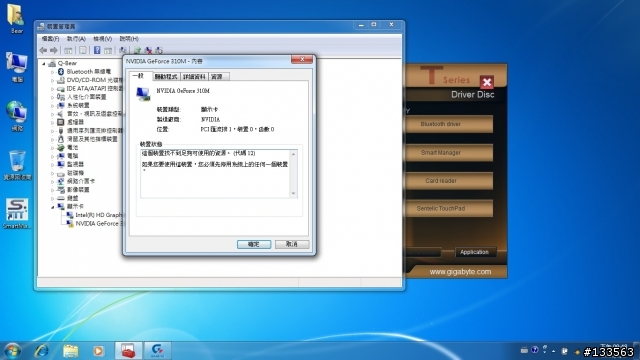Image resolution: width=640 pixels, height=360 pixels.
Task: Switch to the 資源 resources tab
Action: (x=218, y=77)
